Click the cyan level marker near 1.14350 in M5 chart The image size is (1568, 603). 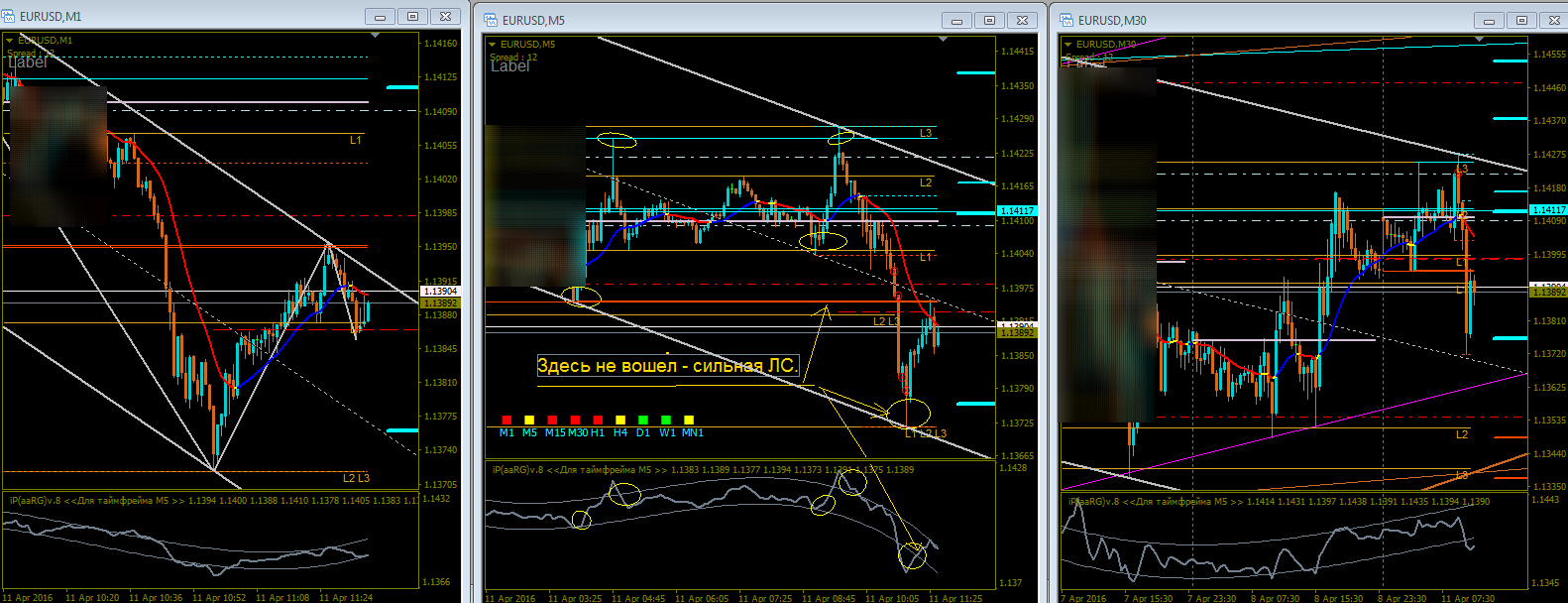pyautogui.click(x=976, y=72)
